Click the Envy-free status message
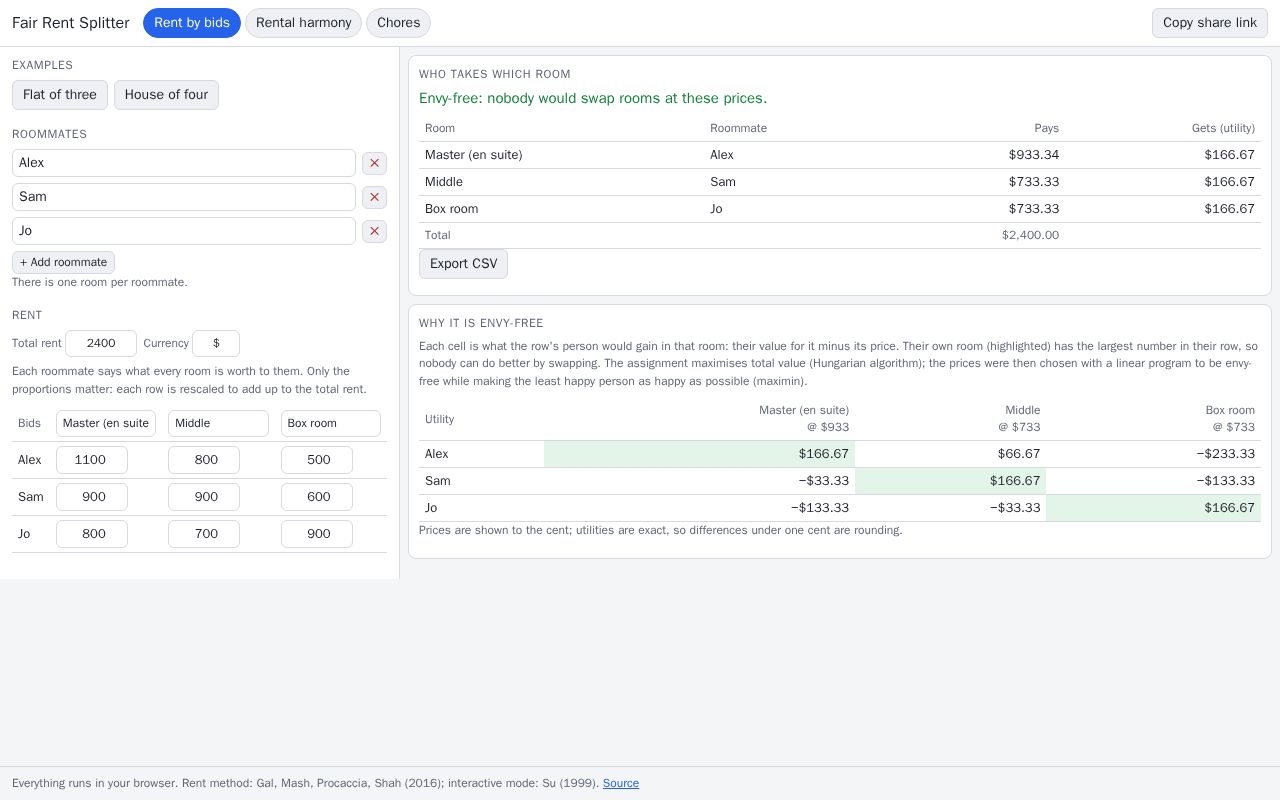 (x=593, y=98)
